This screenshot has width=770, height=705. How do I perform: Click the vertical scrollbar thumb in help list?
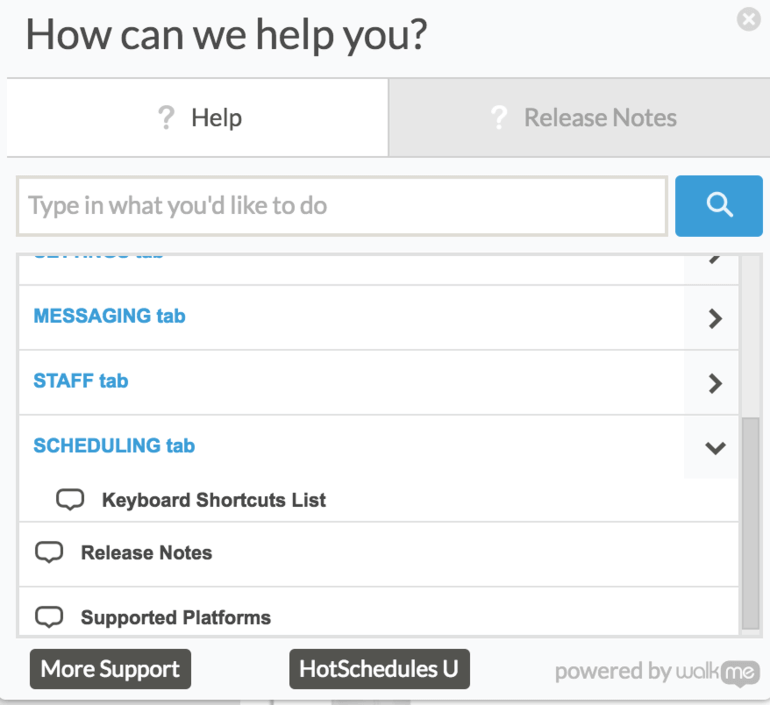[x=750, y=523]
